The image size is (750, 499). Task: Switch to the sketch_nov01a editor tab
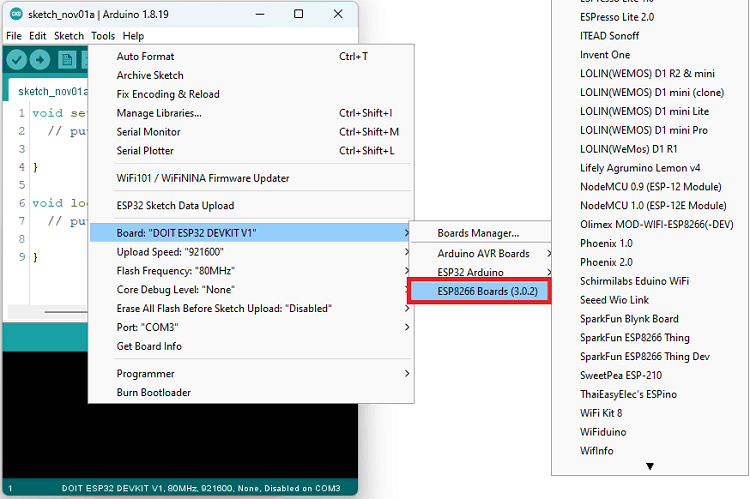(50, 90)
